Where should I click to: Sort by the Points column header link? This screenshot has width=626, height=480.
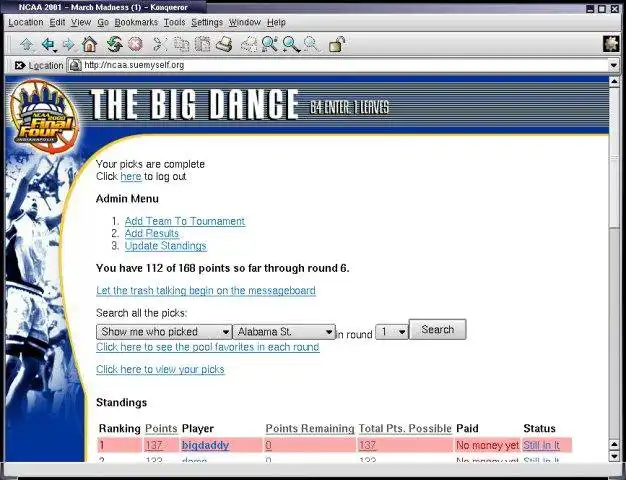(161, 428)
